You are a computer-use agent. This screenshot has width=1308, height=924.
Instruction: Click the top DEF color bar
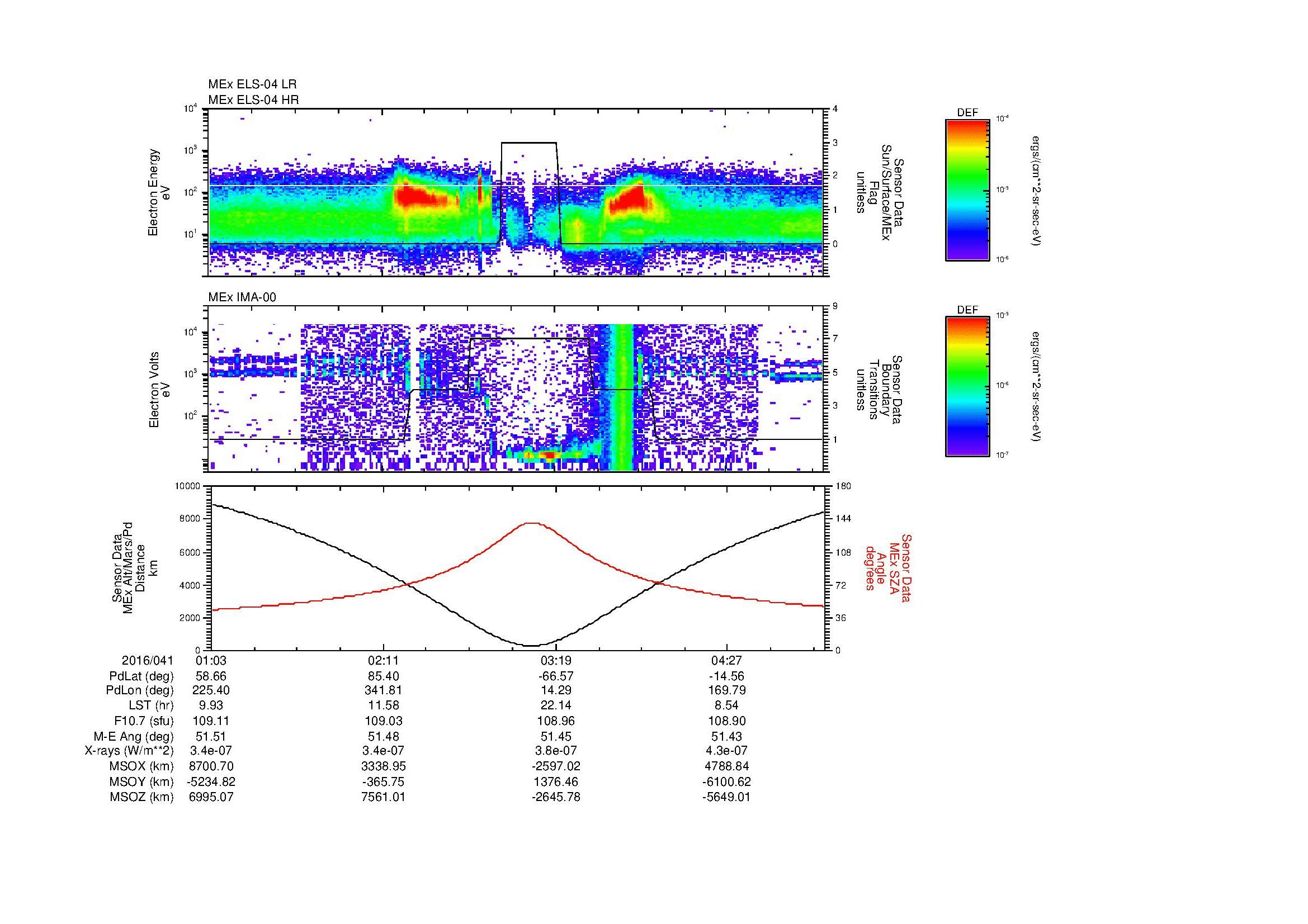(x=967, y=189)
